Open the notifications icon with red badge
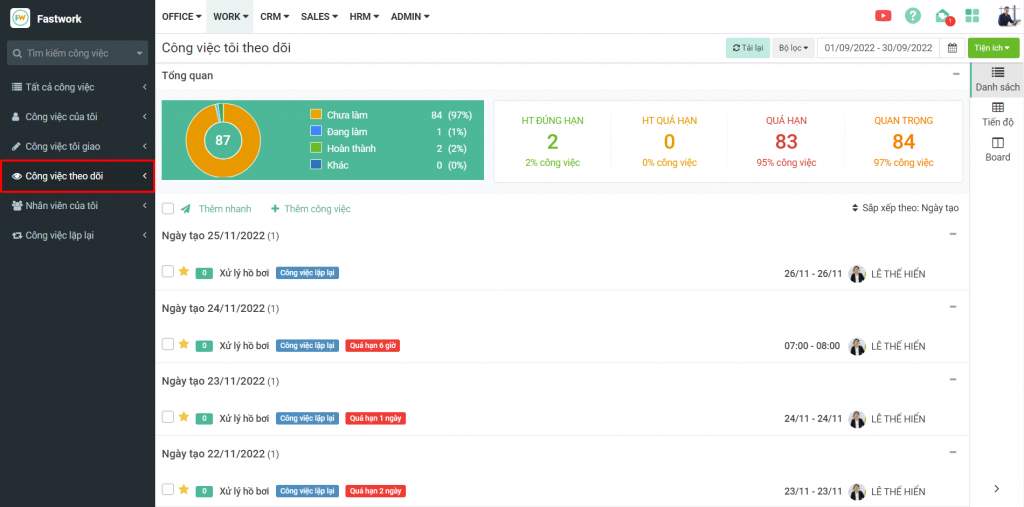The width and height of the screenshot is (1024, 507). [942, 16]
